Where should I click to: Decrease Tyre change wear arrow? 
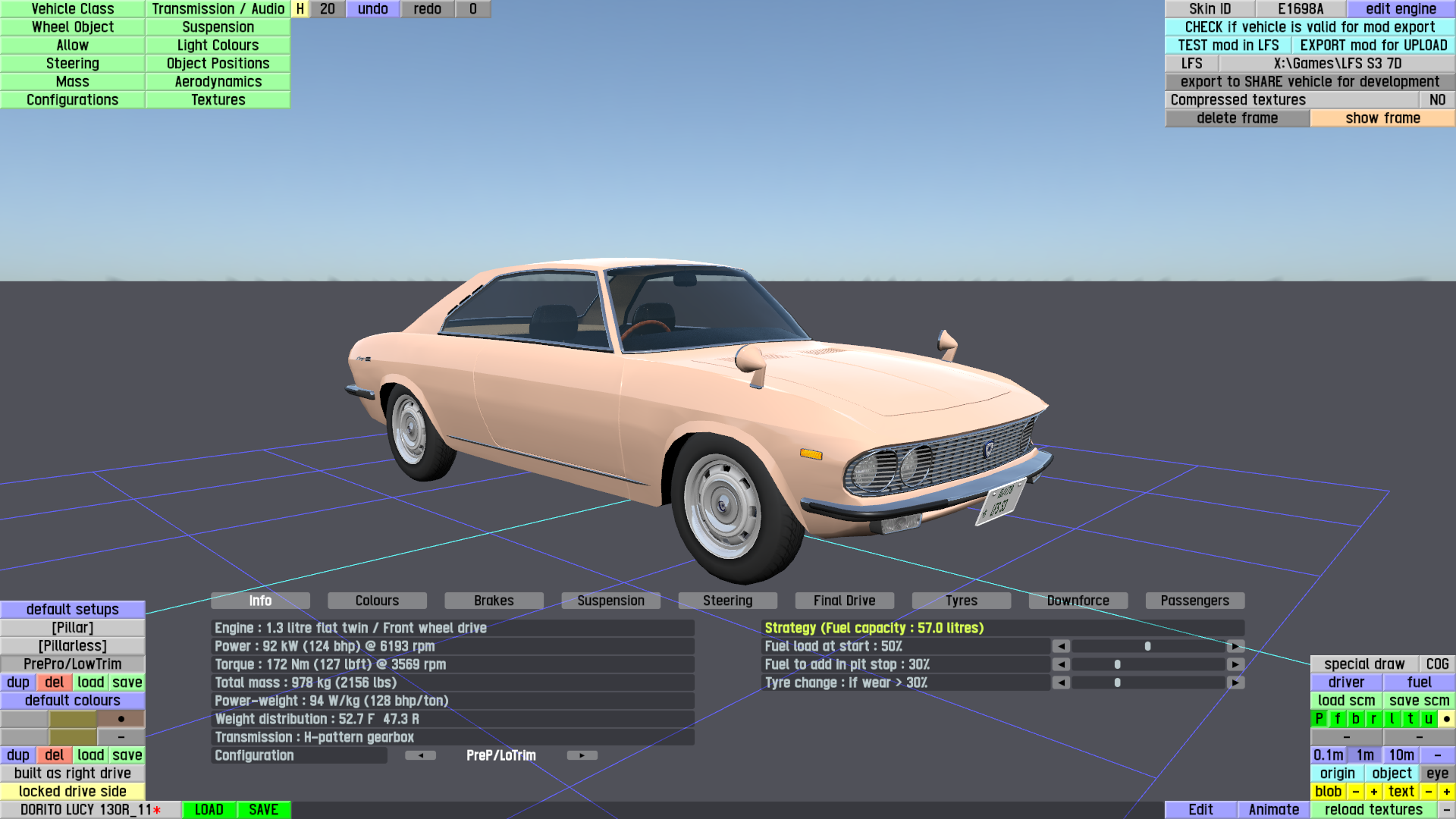1061,682
